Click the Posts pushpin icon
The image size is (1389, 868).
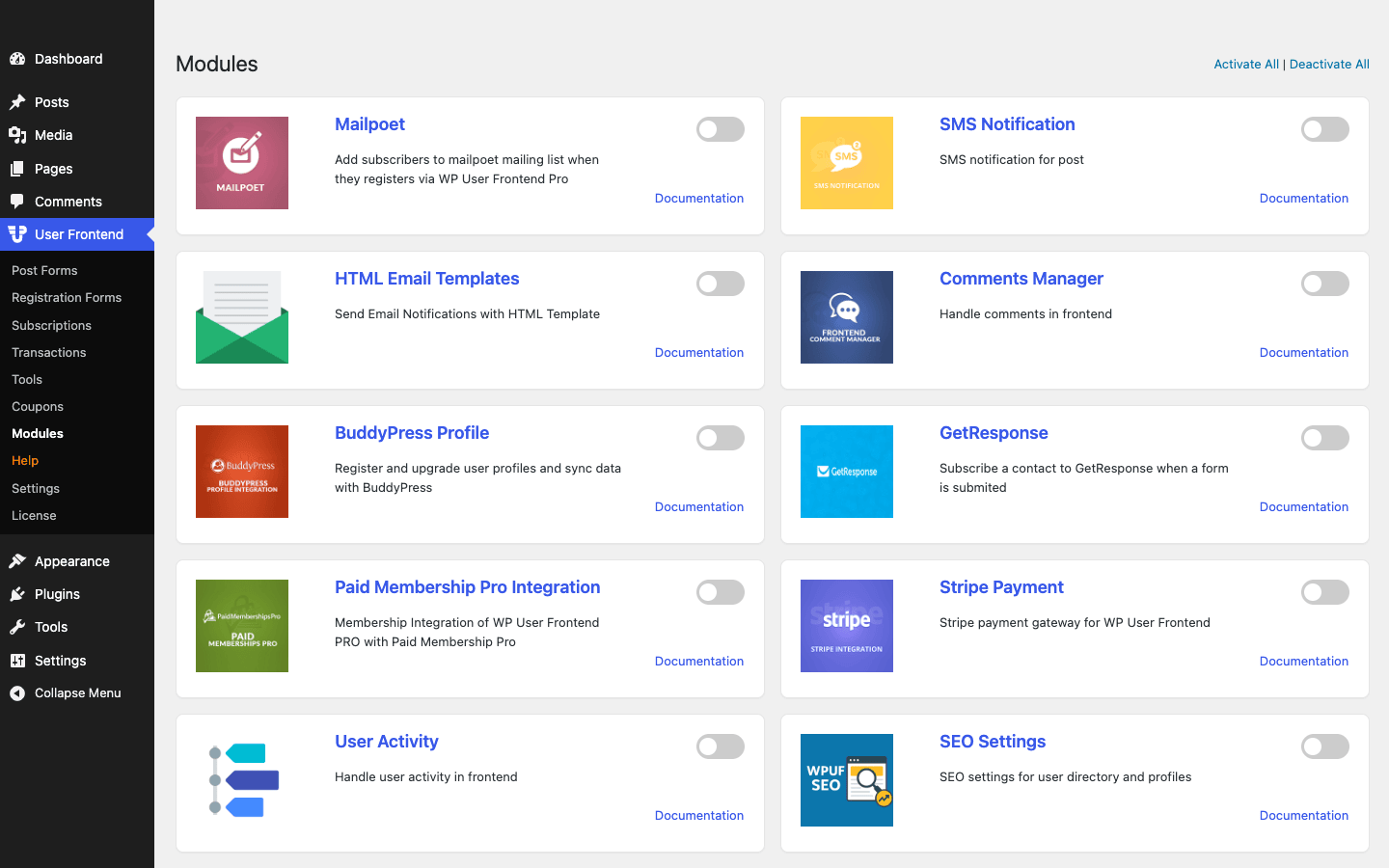point(17,102)
